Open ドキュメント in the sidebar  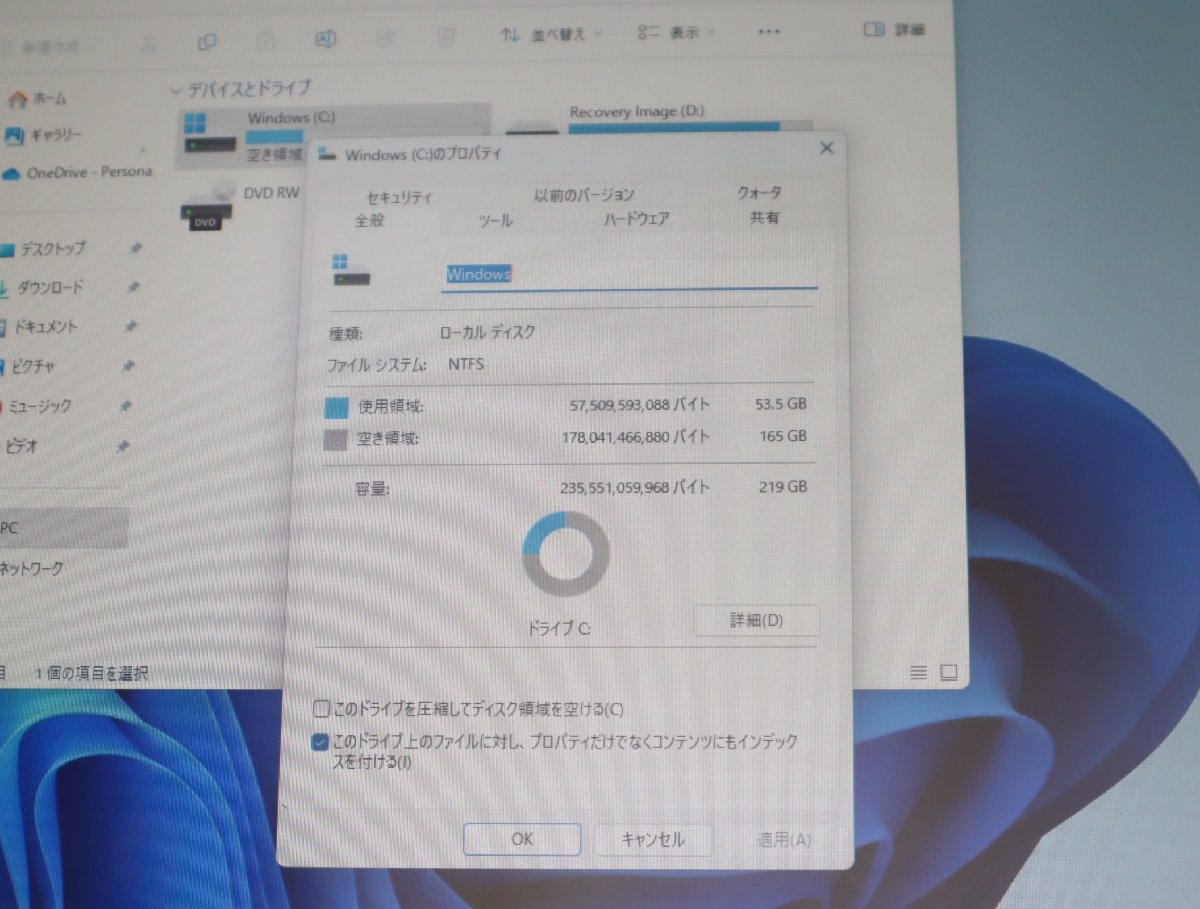click(x=39, y=327)
